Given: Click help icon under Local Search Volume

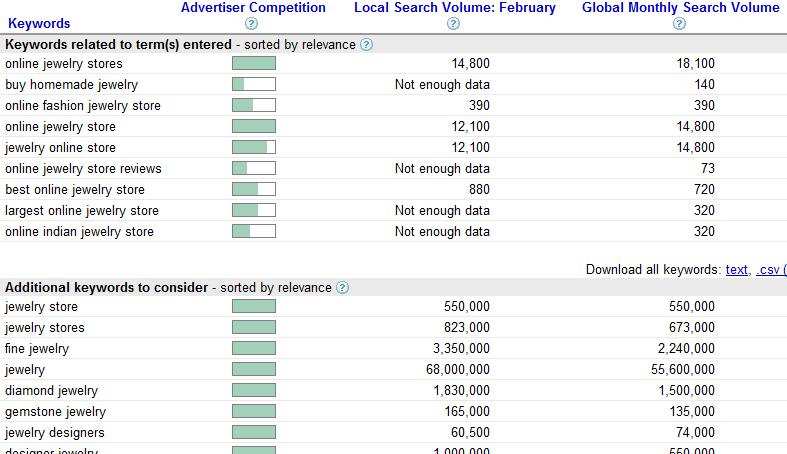Looking at the screenshot, I should pos(454,24).
